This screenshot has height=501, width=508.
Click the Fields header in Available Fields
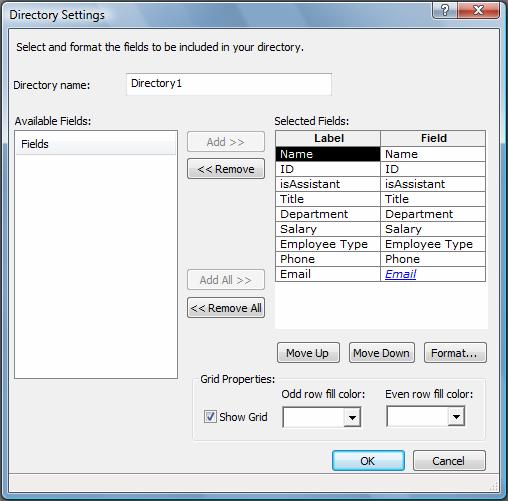tap(96, 144)
